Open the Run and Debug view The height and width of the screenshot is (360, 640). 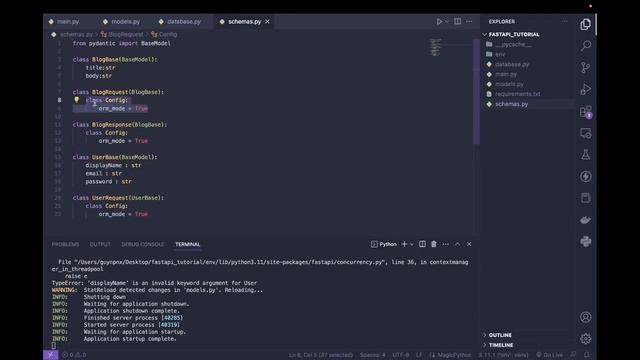pos(585,89)
